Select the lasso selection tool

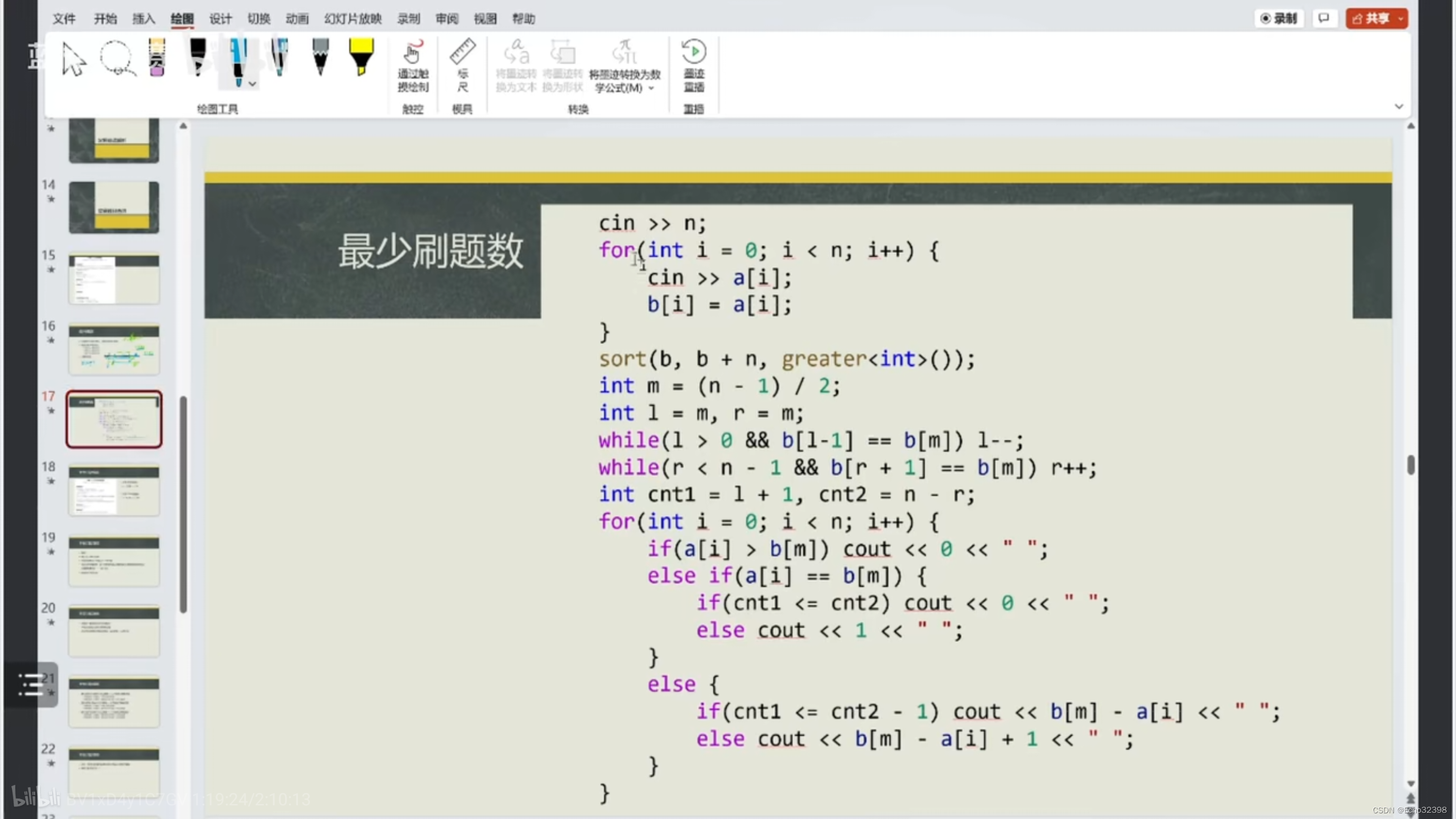(117, 58)
